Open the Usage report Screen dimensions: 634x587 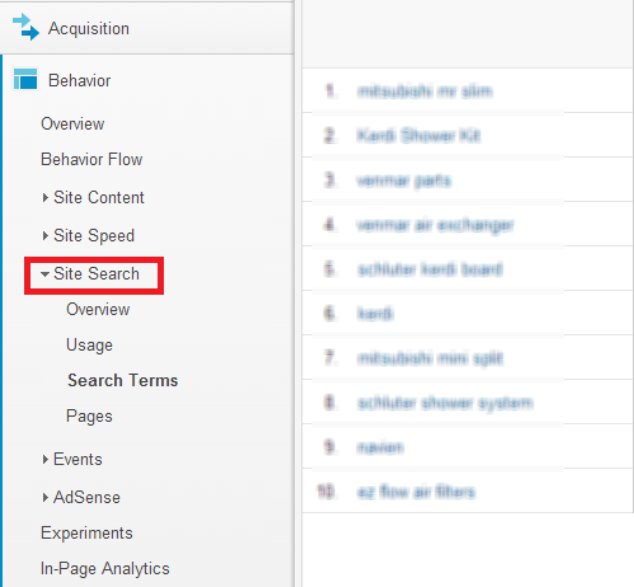click(x=89, y=345)
